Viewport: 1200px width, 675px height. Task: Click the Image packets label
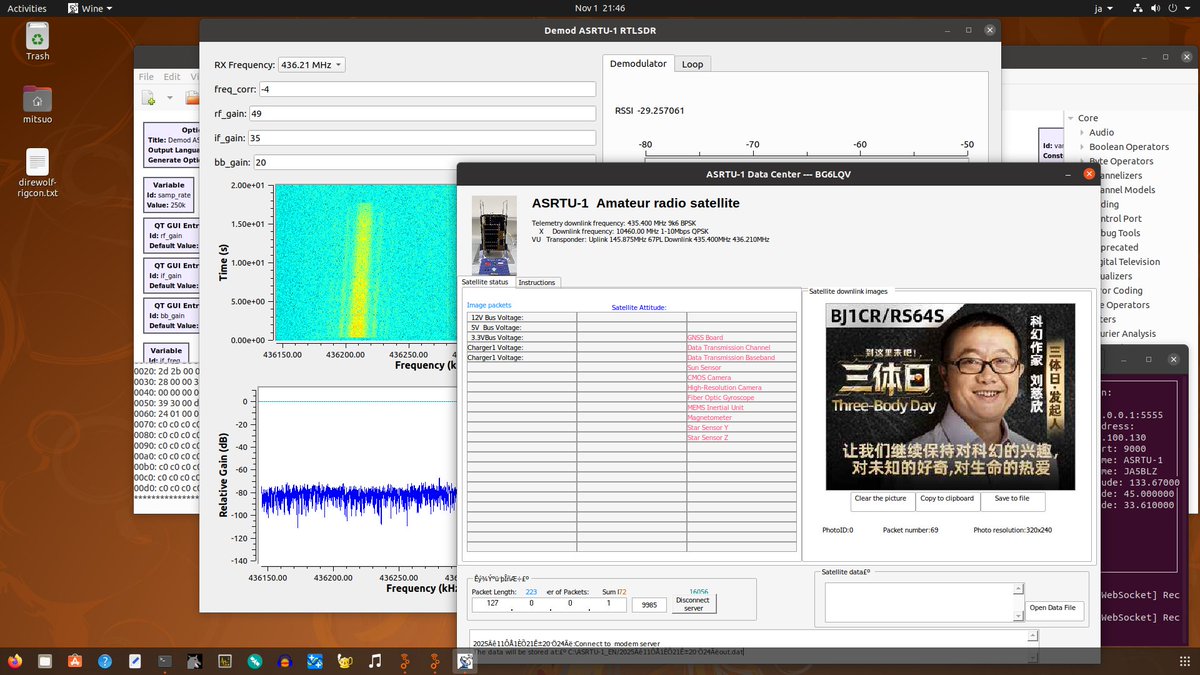(489, 305)
